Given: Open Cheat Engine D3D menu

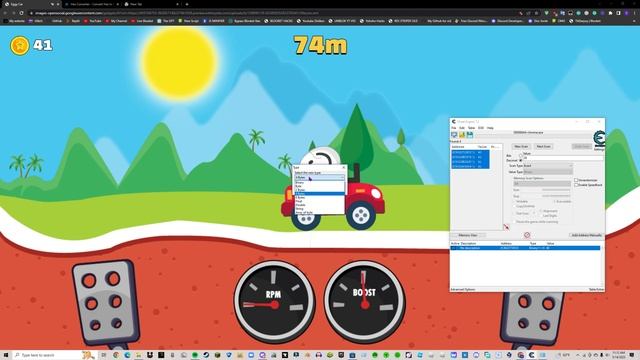Looking at the screenshot, I should [481, 128].
